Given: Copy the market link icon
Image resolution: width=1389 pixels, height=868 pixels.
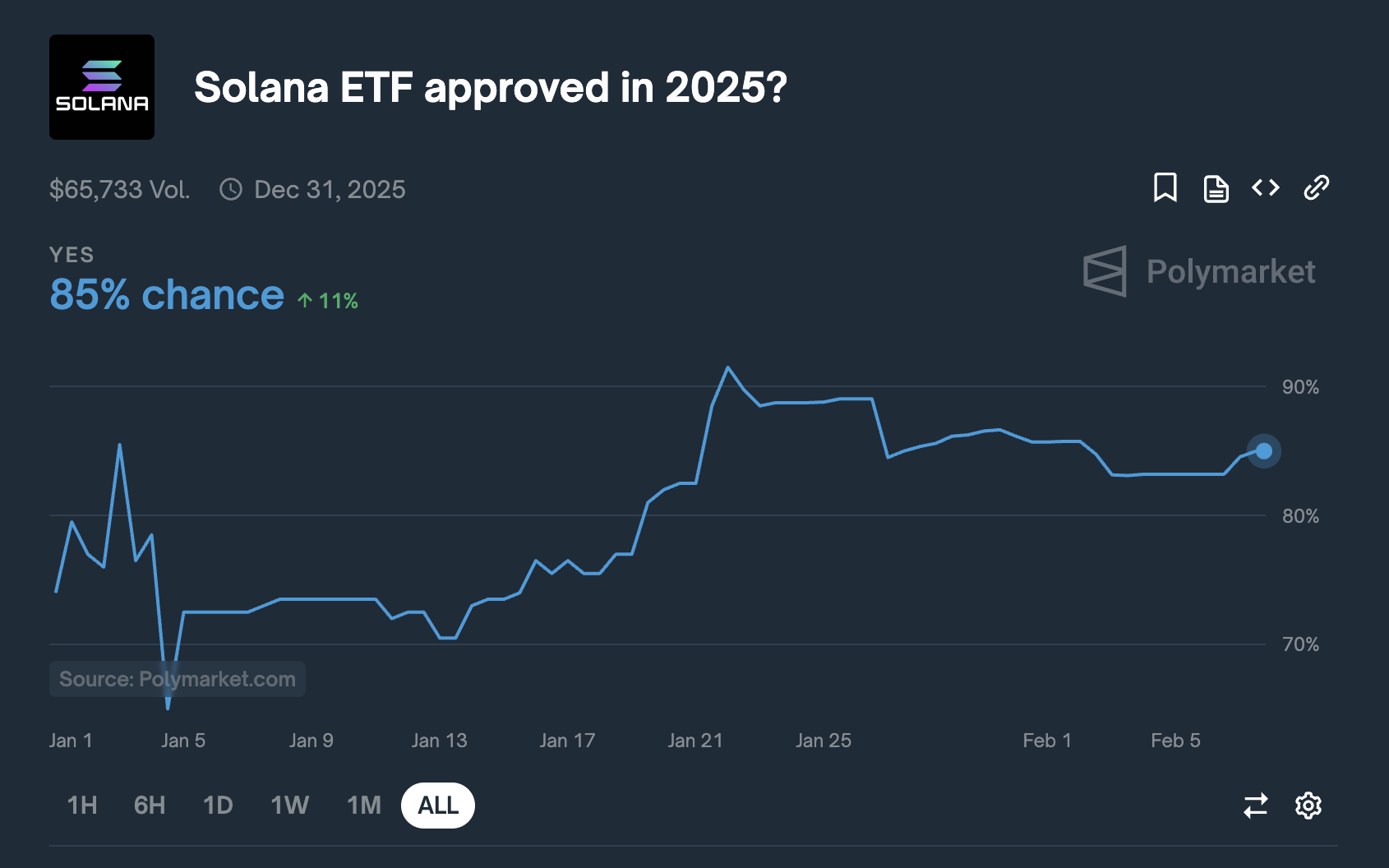Looking at the screenshot, I should tap(1315, 188).
